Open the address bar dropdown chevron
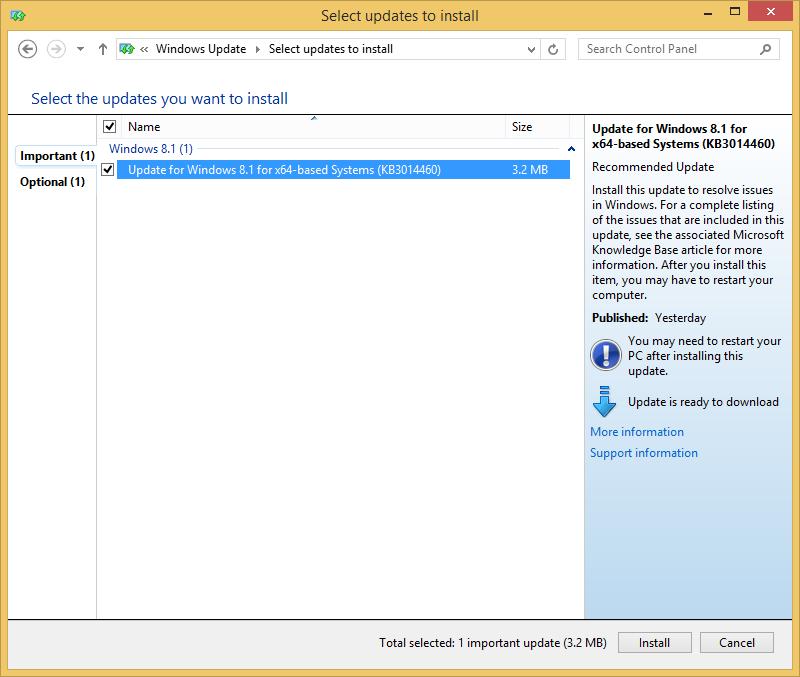This screenshot has width=800, height=677. [x=530, y=48]
